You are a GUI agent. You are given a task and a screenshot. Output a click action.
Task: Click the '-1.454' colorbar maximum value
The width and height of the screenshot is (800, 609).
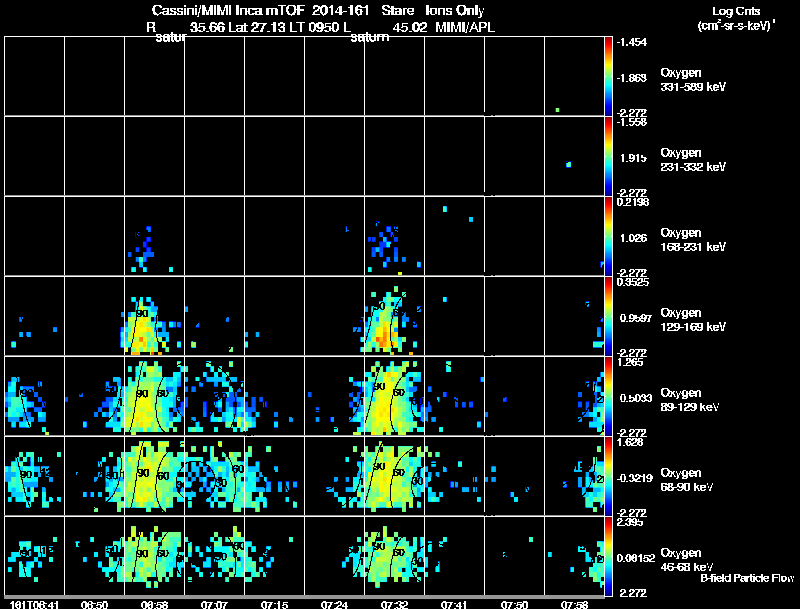632,42
